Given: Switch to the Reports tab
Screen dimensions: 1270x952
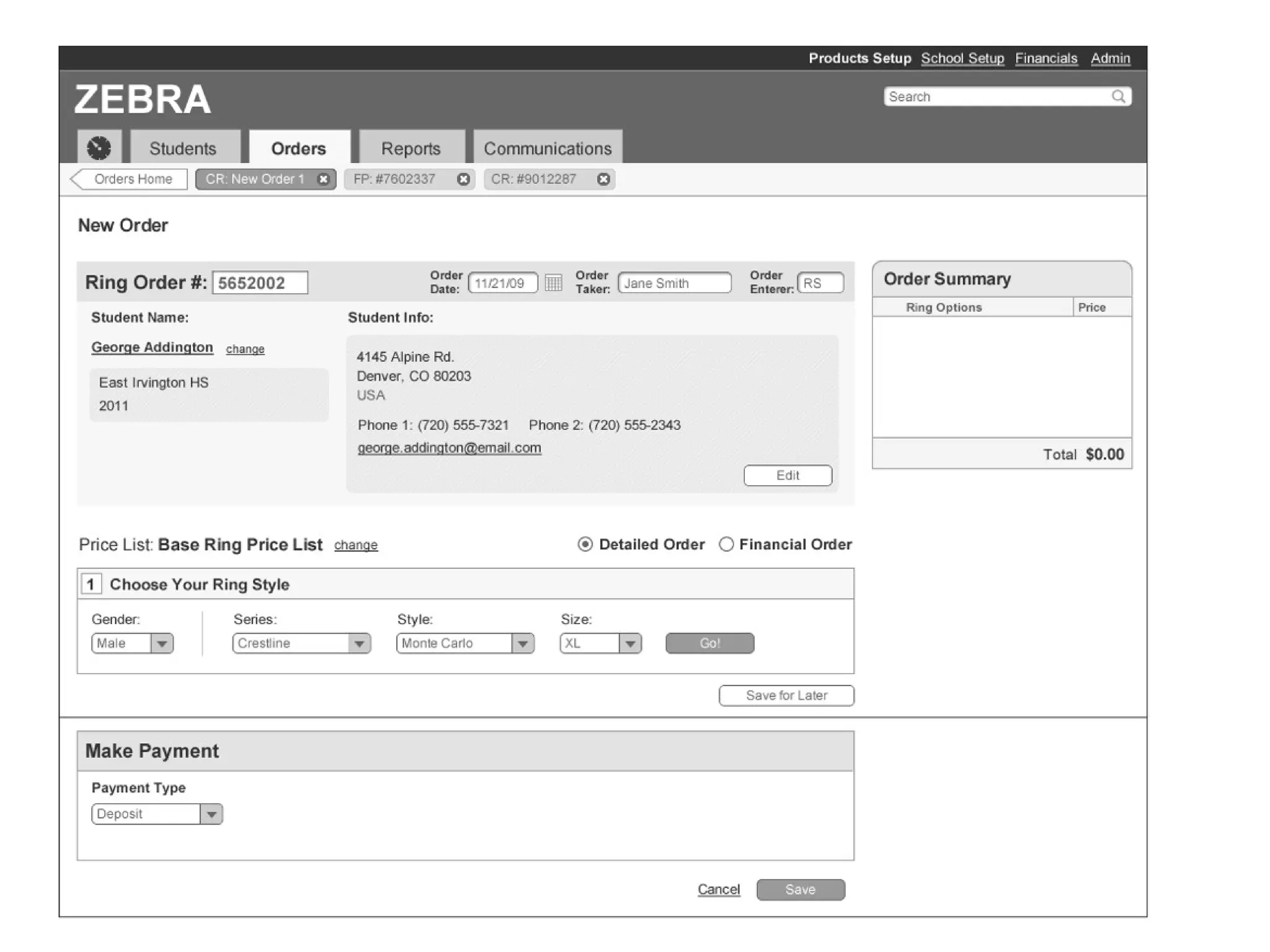Looking at the screenshot, I should pyautogui.click(x=411, y=149).
